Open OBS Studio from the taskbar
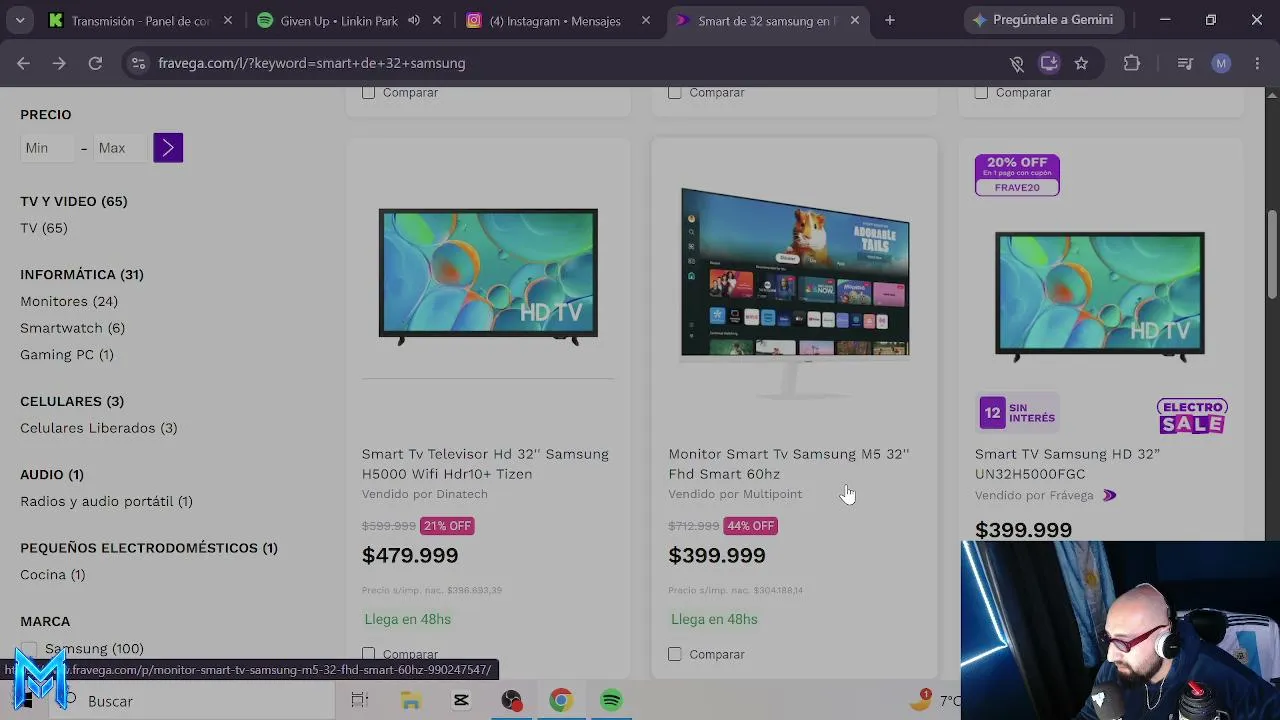Screen dimensions: 1280x720 [511, 701]
